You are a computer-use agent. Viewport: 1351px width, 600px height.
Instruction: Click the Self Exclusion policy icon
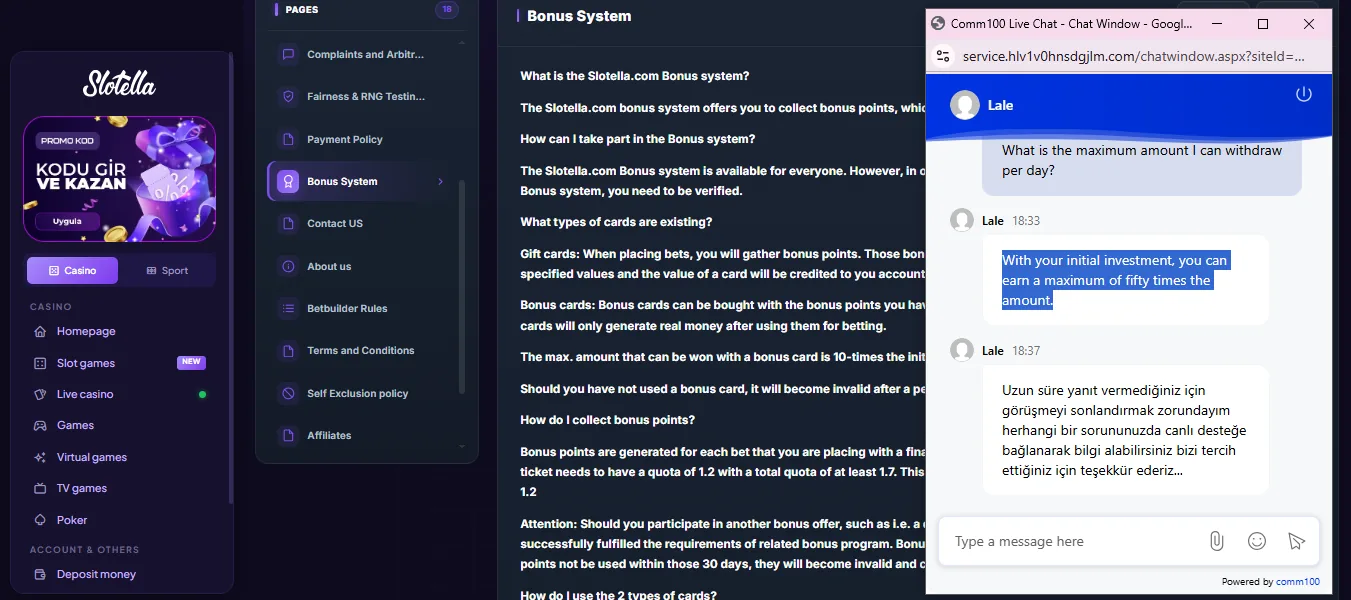click(288, 393)
